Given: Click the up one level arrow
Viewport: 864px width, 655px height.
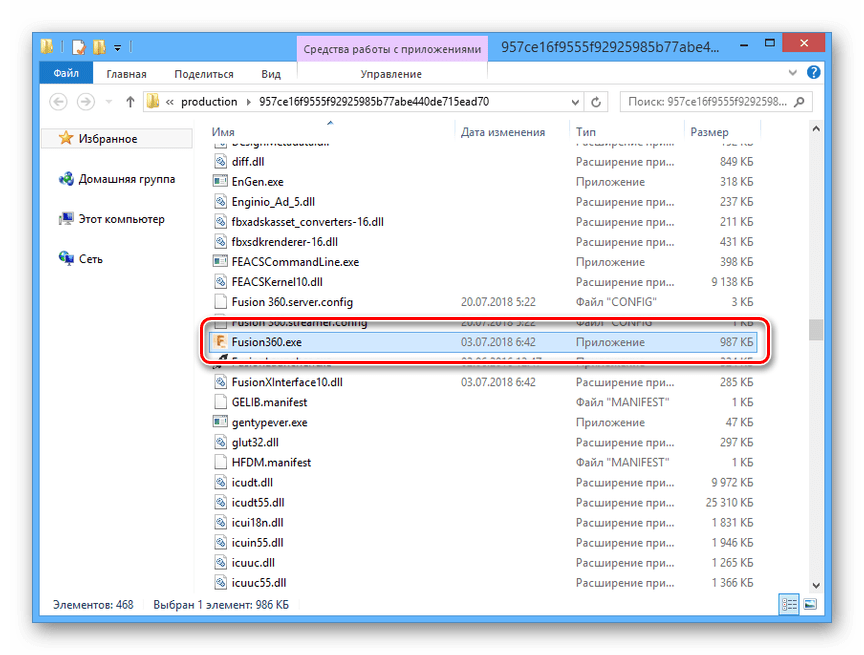Looking at the screenshot, I should [x=130, y=102].
